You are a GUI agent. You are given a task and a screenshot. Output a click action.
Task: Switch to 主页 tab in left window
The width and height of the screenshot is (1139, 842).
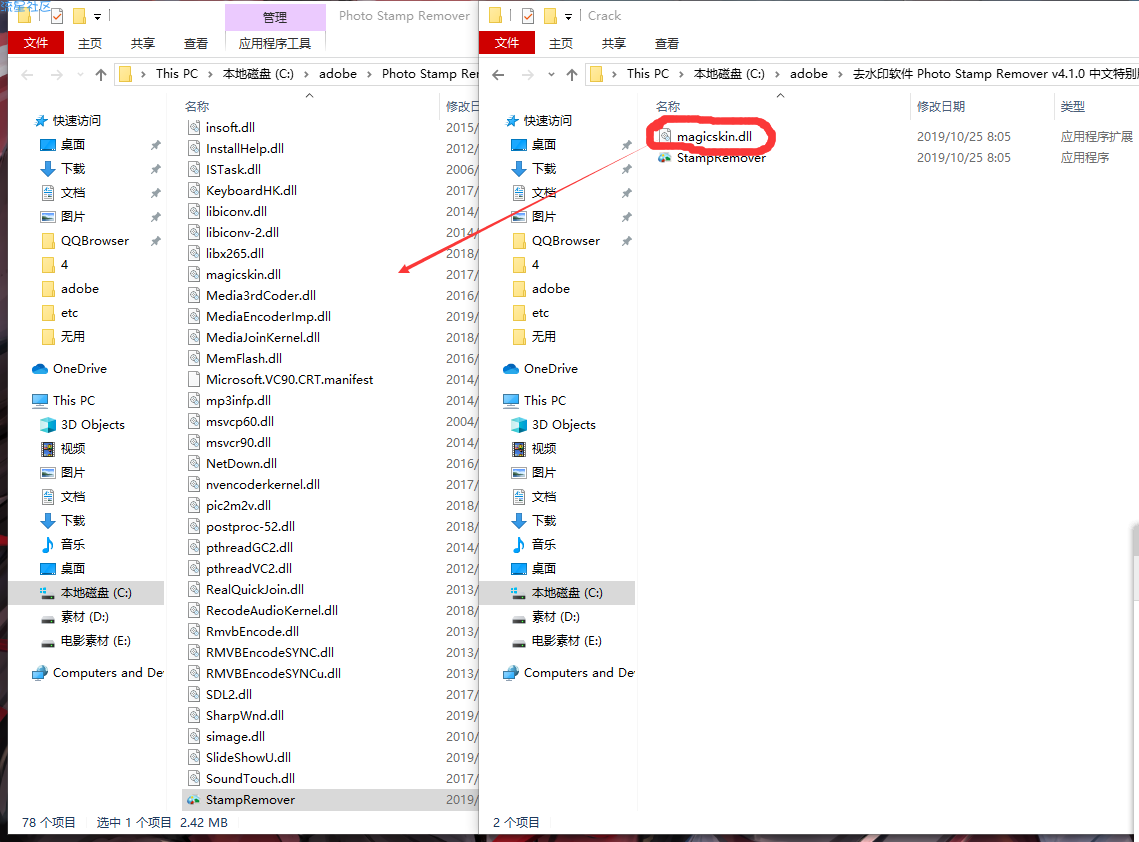pos(90,44)
